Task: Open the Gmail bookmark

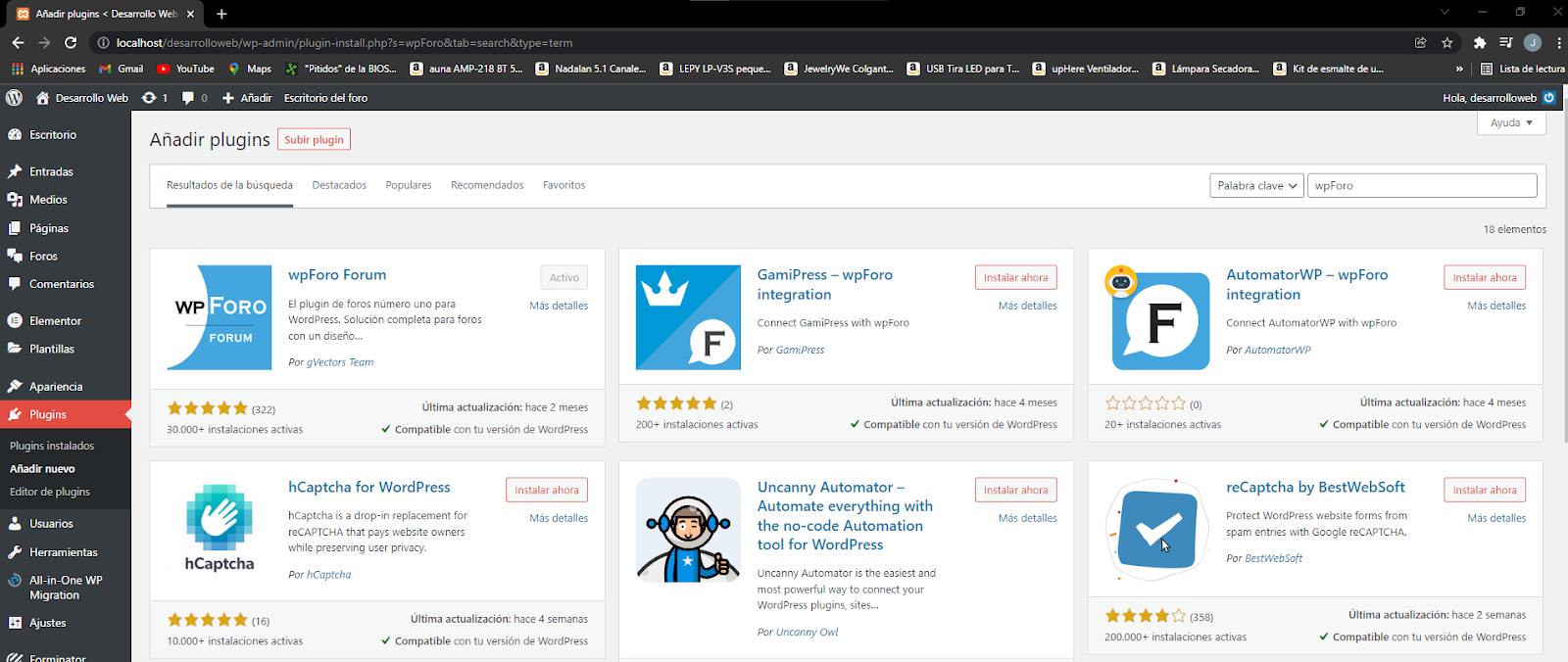Action: [x=122, y=69]
